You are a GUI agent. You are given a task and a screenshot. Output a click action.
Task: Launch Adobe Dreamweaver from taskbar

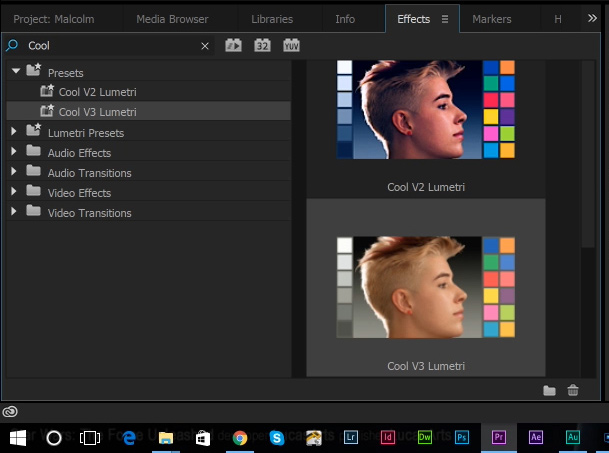425,437
